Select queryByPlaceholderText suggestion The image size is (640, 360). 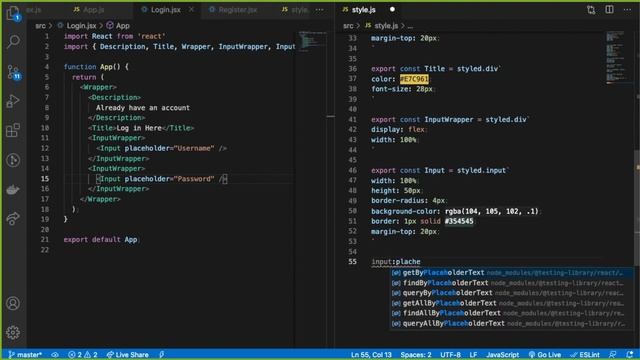point(511,293)
